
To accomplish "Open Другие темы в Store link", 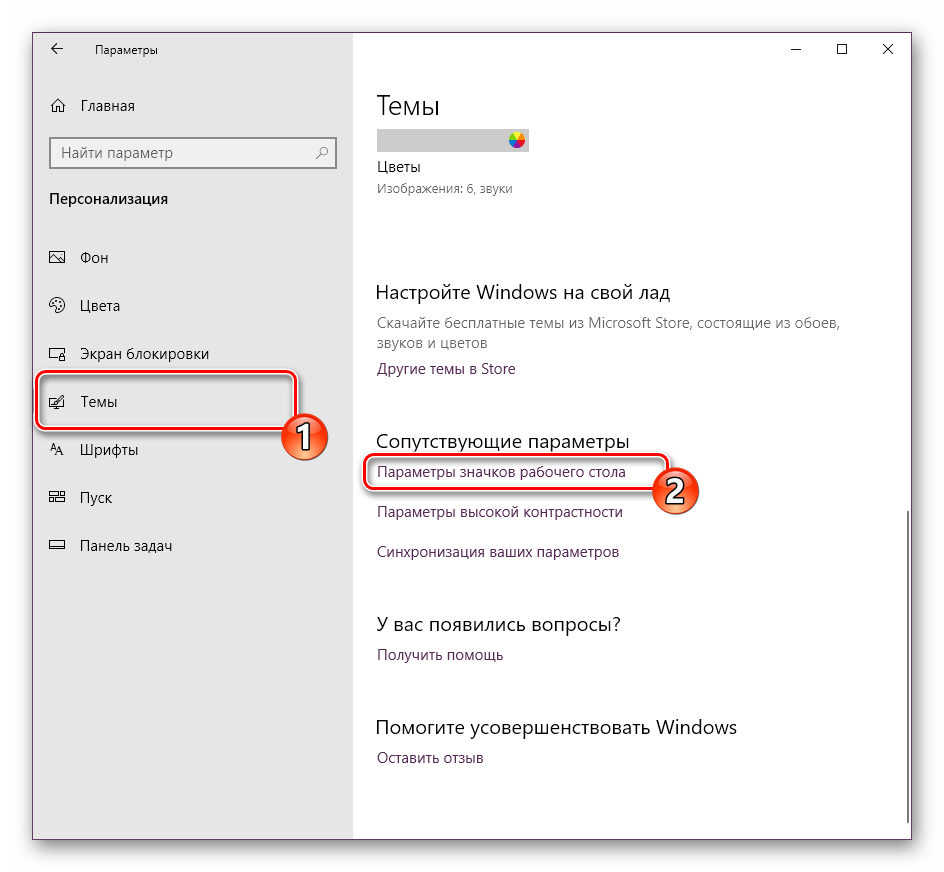I will click(446, 369).
